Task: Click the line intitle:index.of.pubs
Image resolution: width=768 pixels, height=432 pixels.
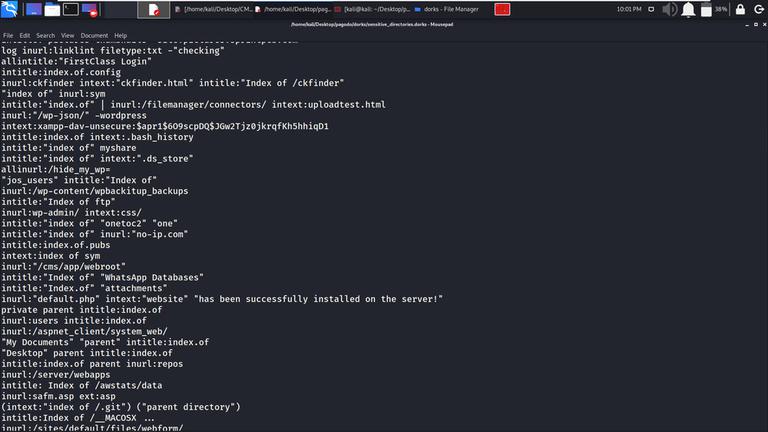Action: point(55,245)
